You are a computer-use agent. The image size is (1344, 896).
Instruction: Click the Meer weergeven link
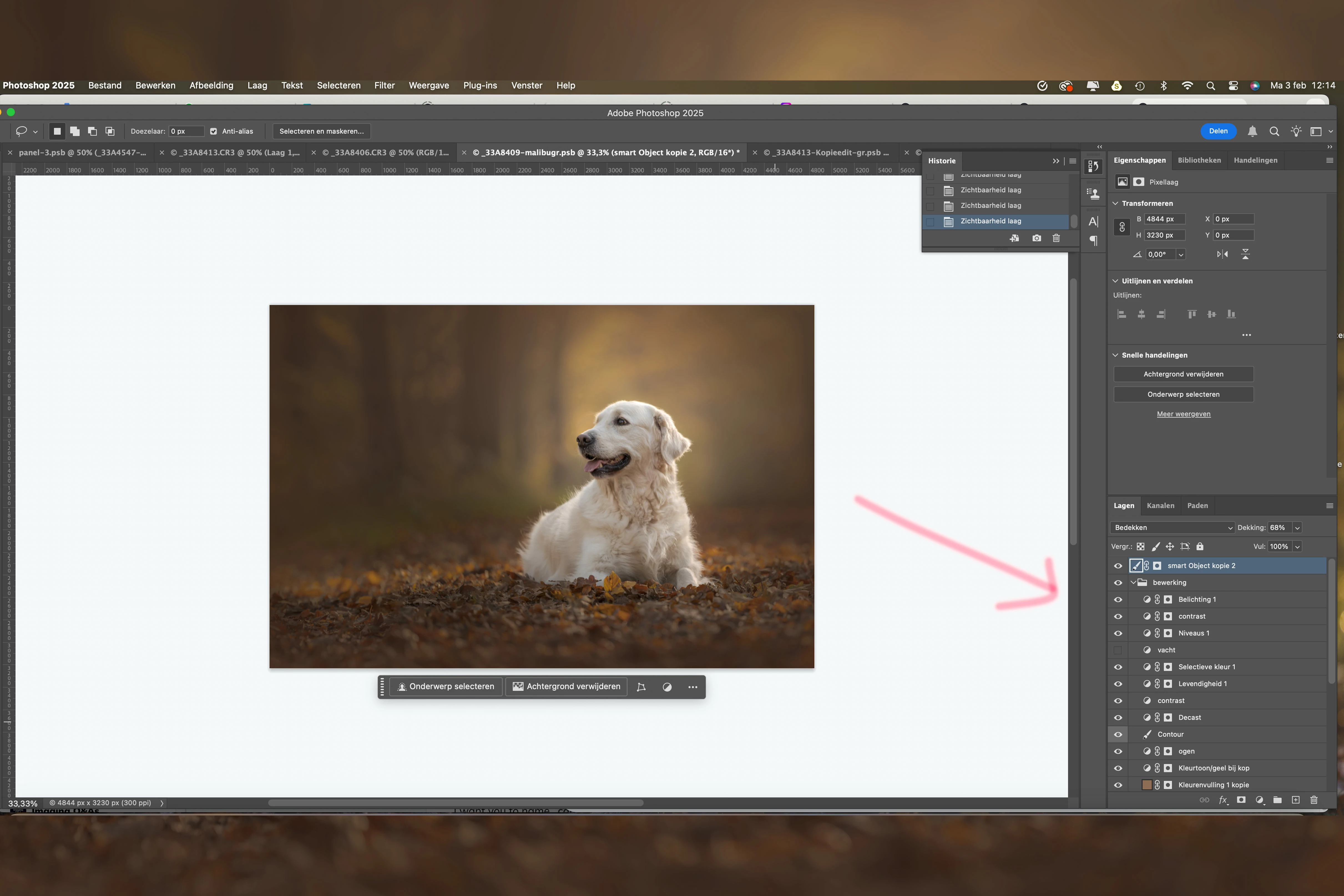[1183, 414]
